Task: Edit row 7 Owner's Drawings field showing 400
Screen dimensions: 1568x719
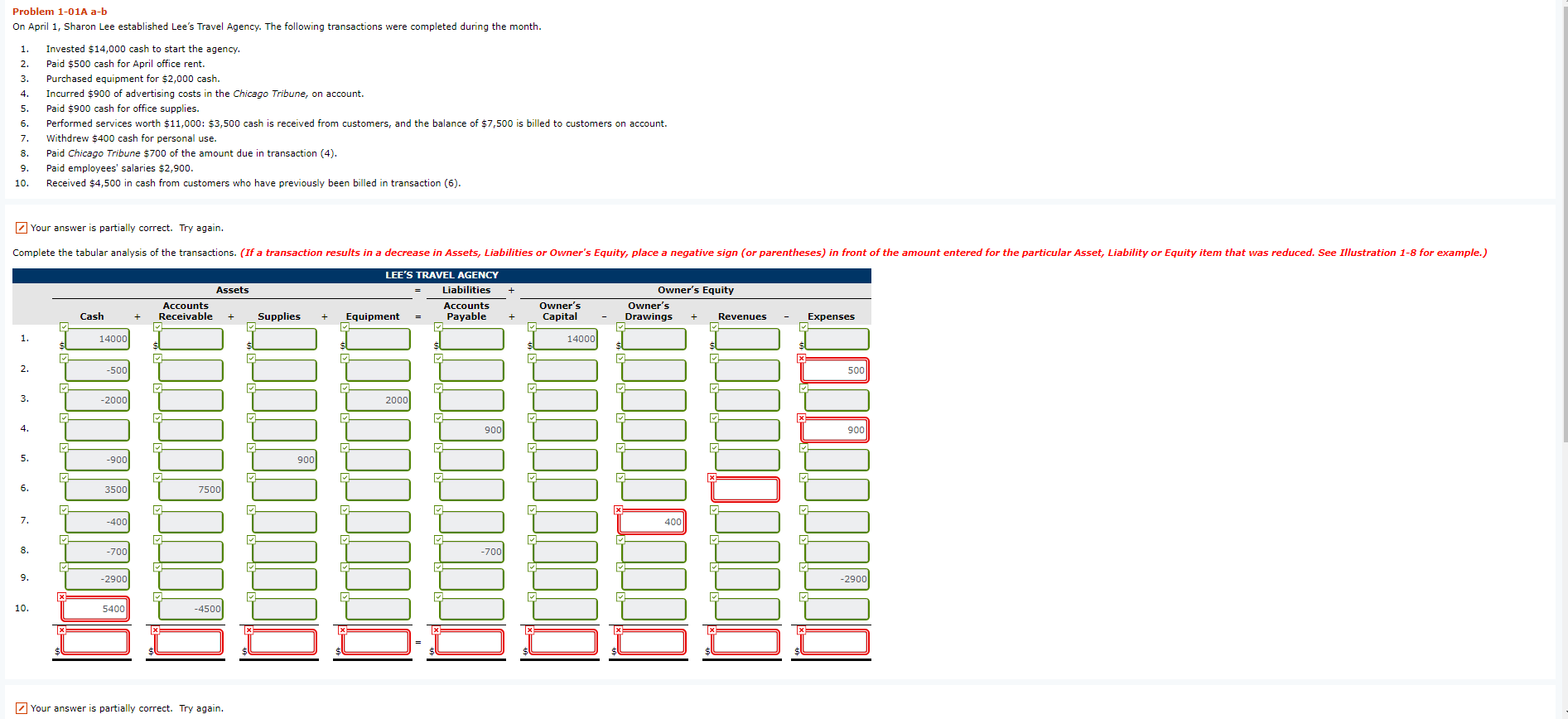Action: 652,522
